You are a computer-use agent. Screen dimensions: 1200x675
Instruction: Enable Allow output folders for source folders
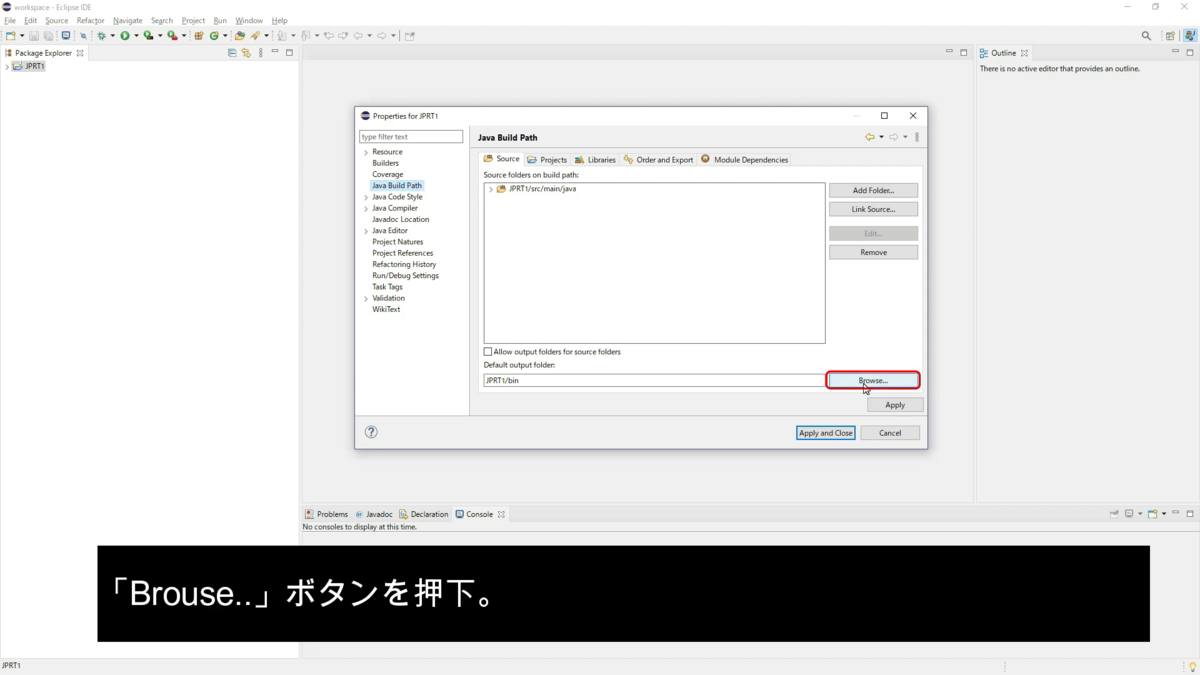tap(488, 352)
